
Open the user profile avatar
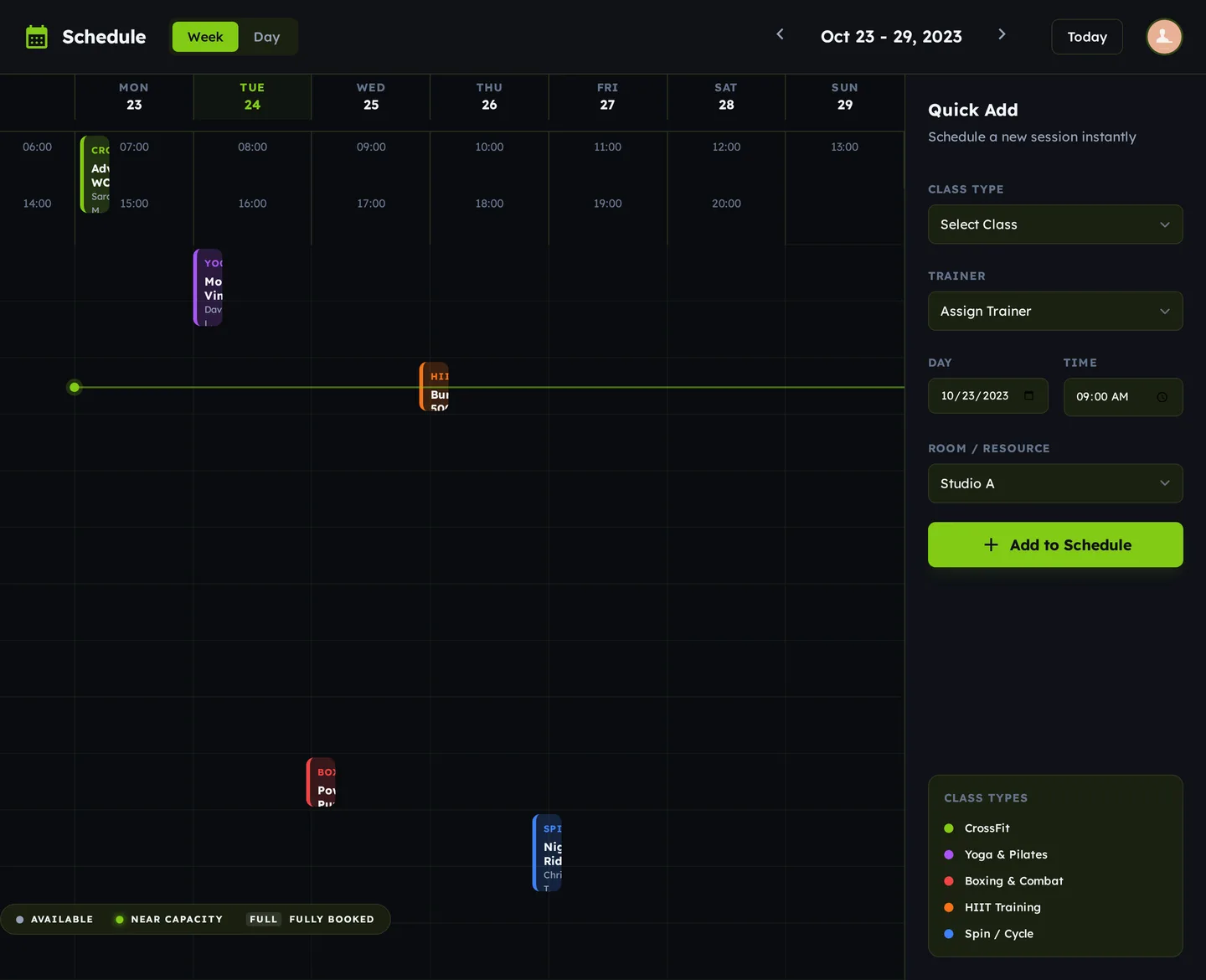click(1164, 36)
